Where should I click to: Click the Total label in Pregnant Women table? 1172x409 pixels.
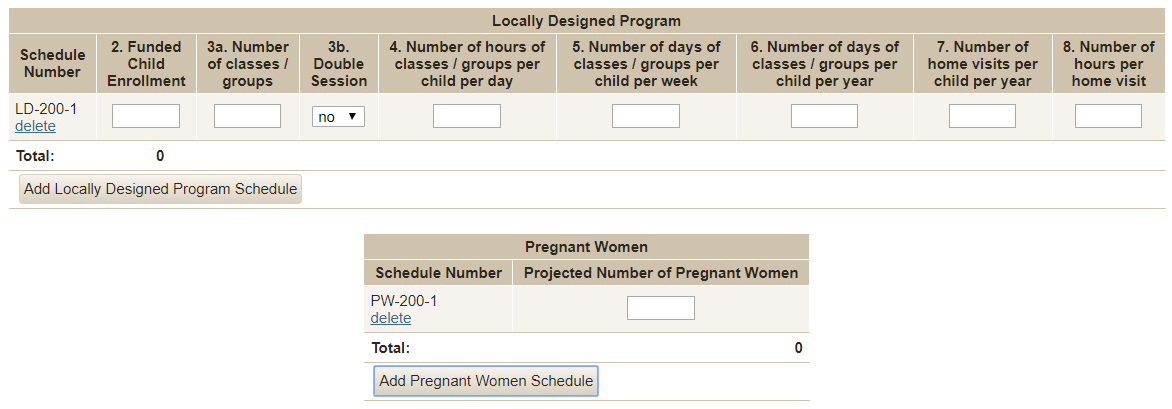click(x=390, y=348)
